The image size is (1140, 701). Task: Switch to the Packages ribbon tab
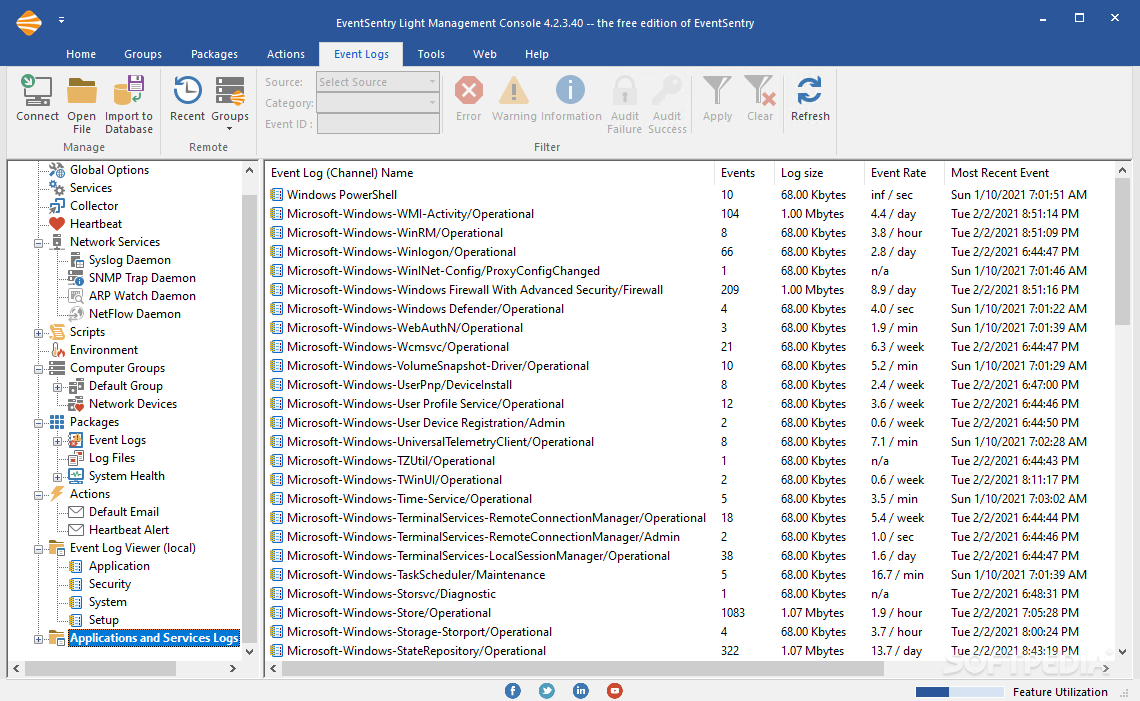[x=214, y=54]
